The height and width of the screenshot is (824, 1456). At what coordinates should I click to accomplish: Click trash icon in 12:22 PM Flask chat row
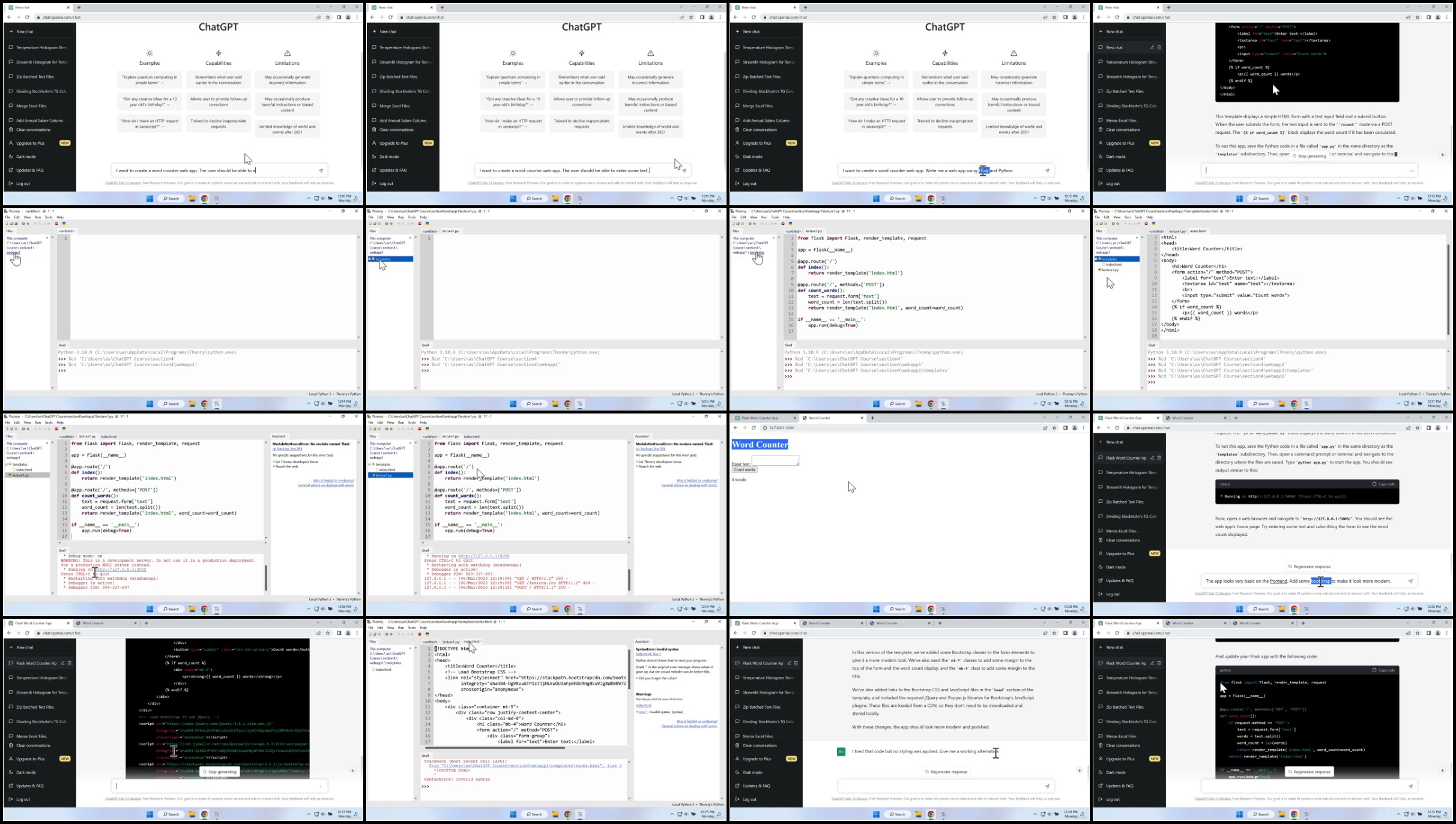[x=1159, y=458]
